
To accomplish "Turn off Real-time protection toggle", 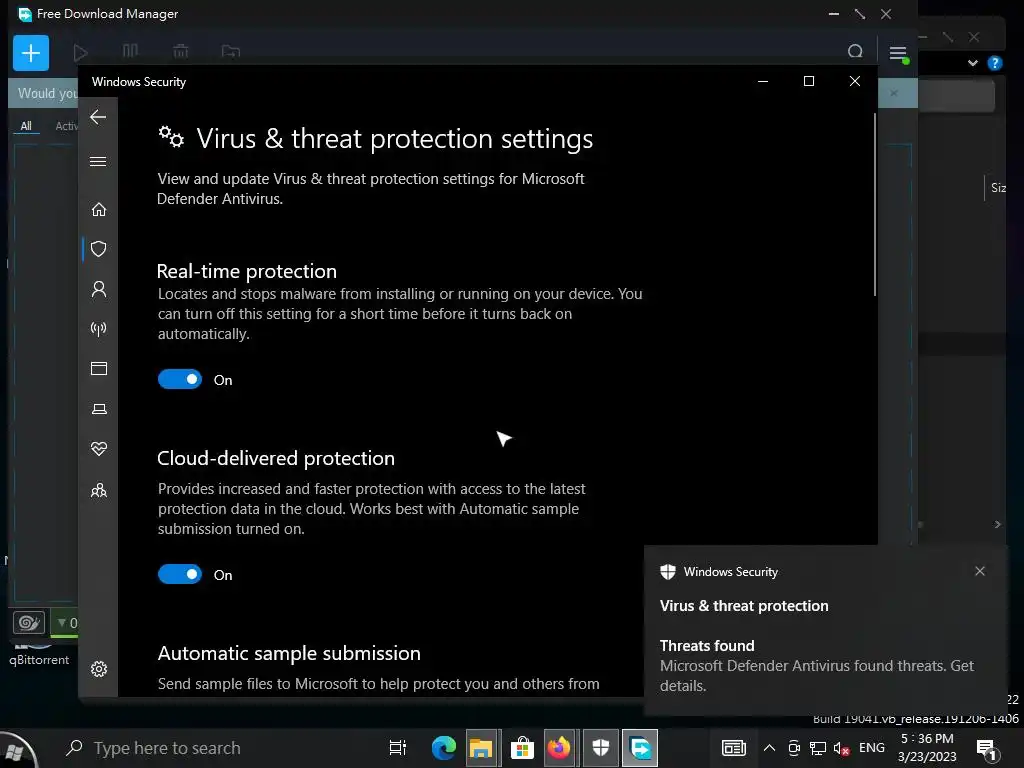I will point(180,379).
